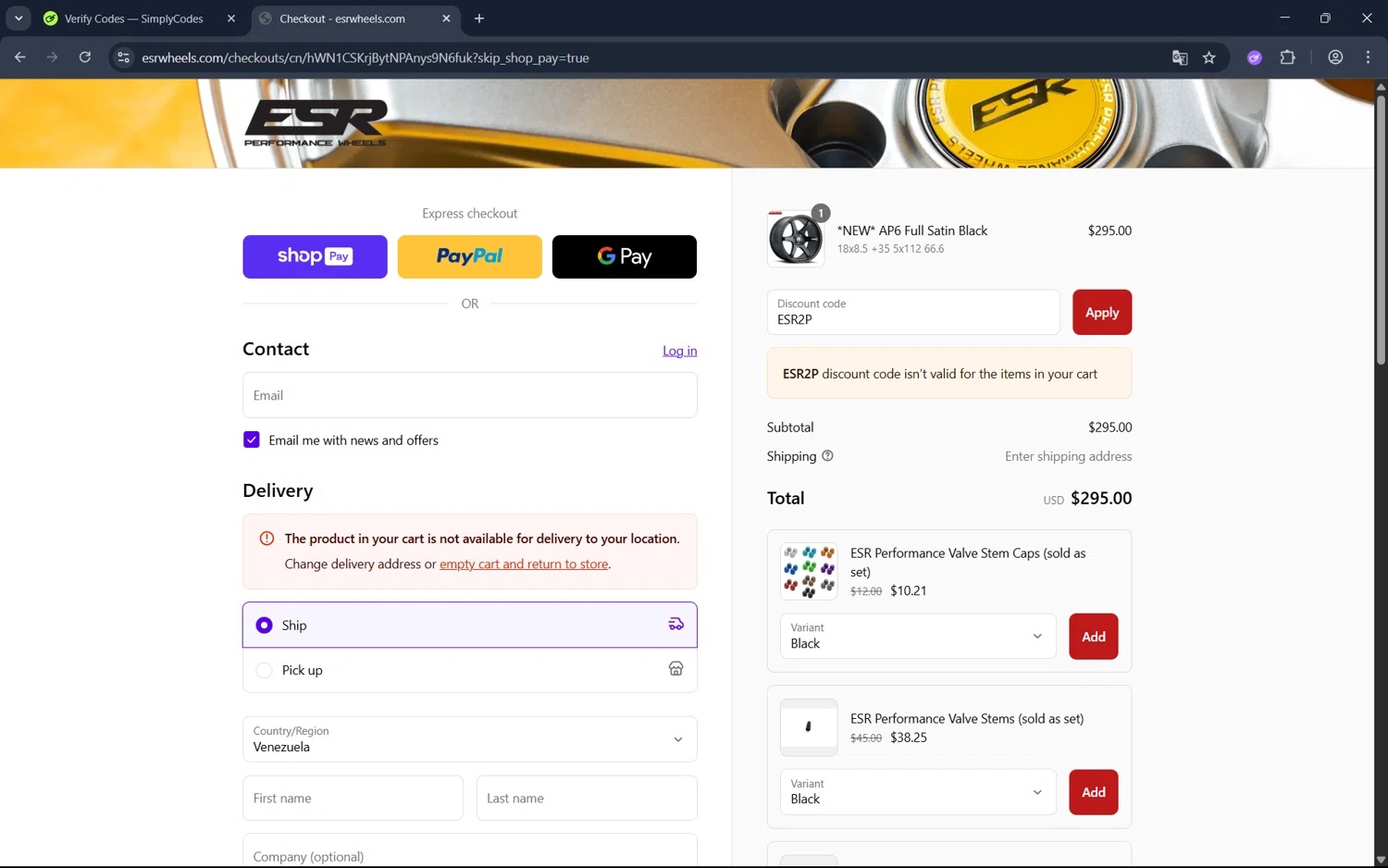Viewport: 1388px width, 868px height.
Task: Switch to Verify Codes — SimplyCodes tab
Action: (133, 19)
